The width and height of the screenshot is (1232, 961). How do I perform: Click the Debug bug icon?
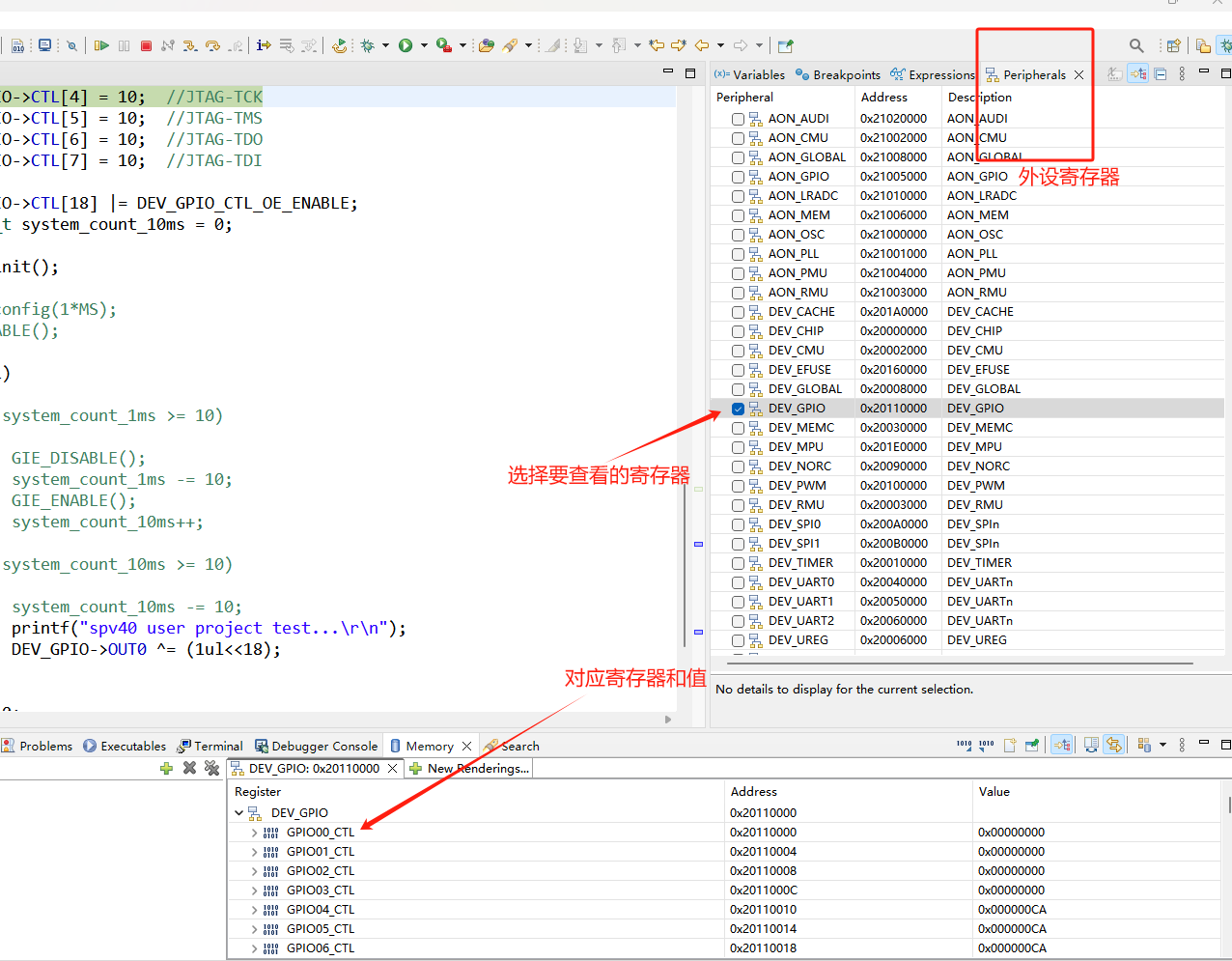pos(368,45)
